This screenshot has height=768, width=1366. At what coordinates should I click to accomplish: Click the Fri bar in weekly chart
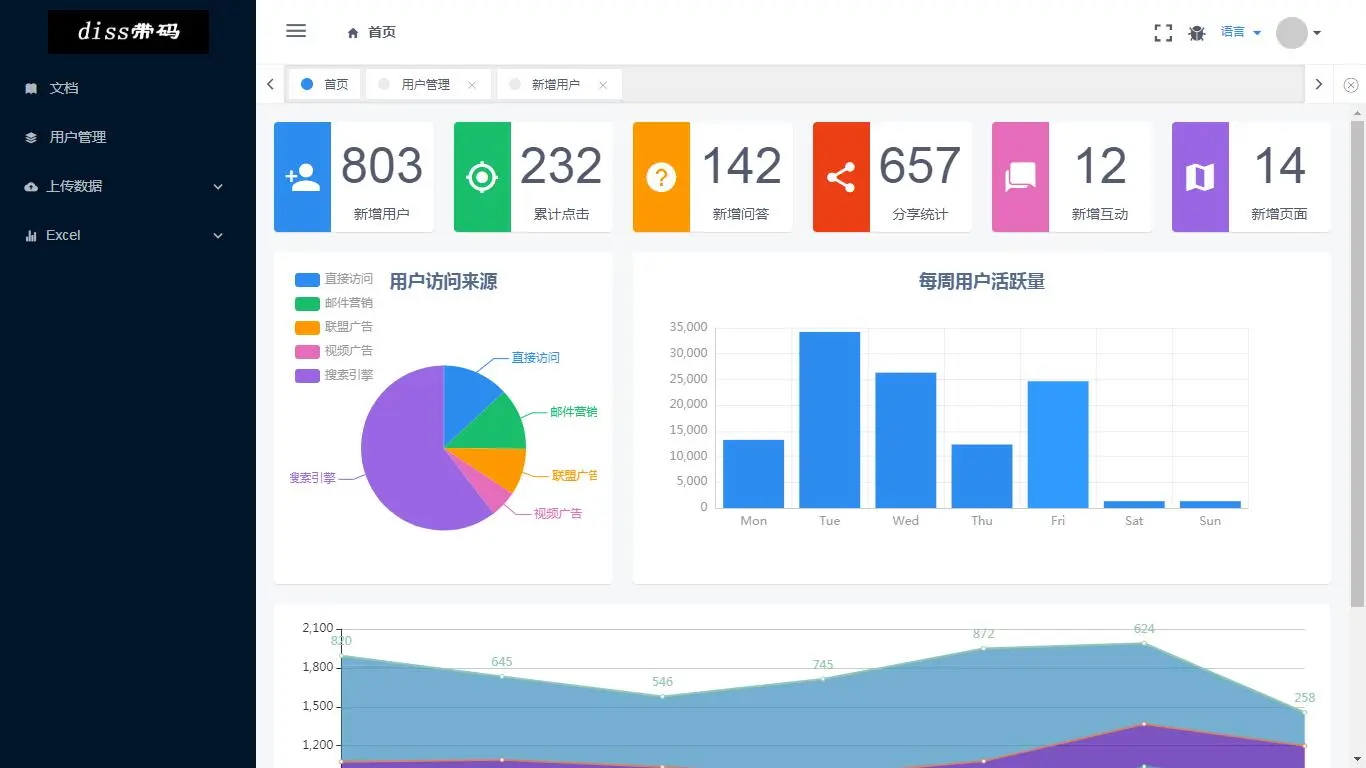coord(1058,445)
